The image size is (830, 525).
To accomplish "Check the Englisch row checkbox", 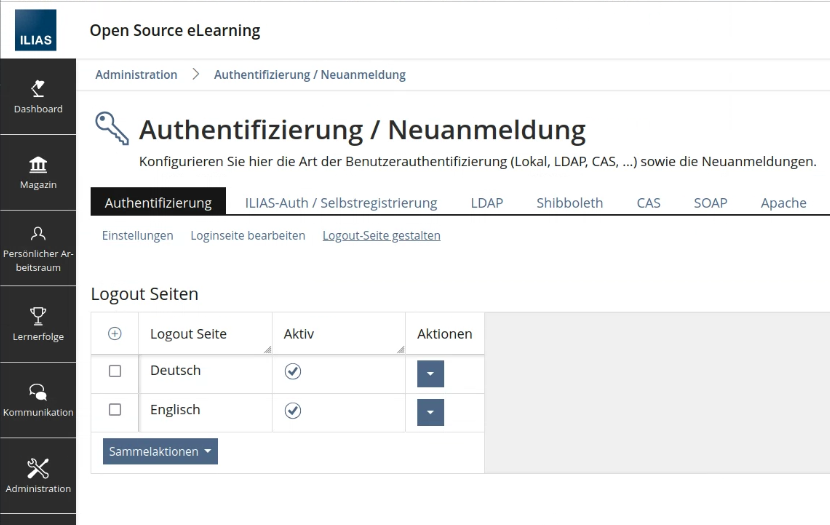I will tap(114, 410).
